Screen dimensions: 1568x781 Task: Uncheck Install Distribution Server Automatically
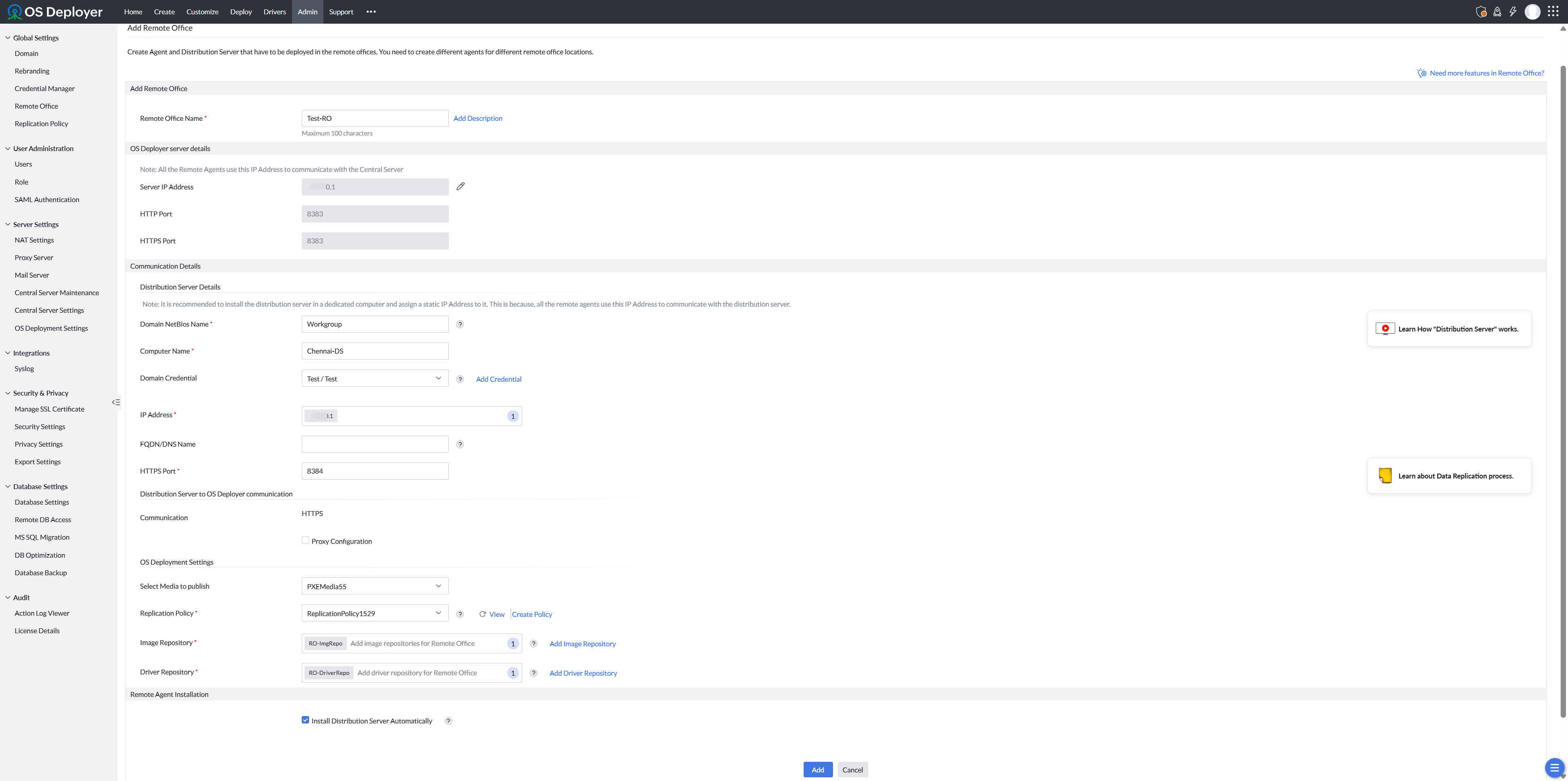[305, 719]
